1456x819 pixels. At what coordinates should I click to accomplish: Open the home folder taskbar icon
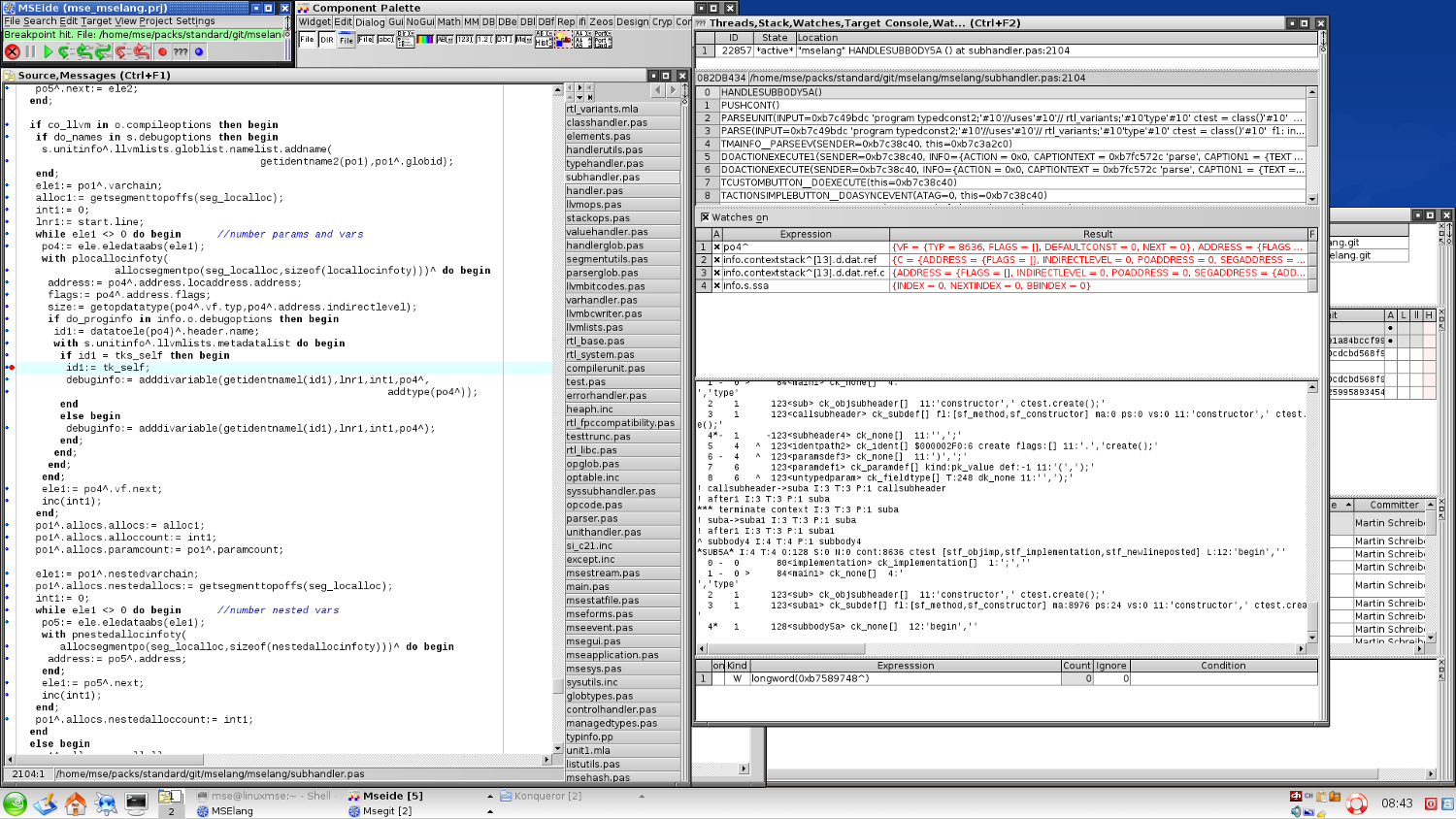coord(75,803)
